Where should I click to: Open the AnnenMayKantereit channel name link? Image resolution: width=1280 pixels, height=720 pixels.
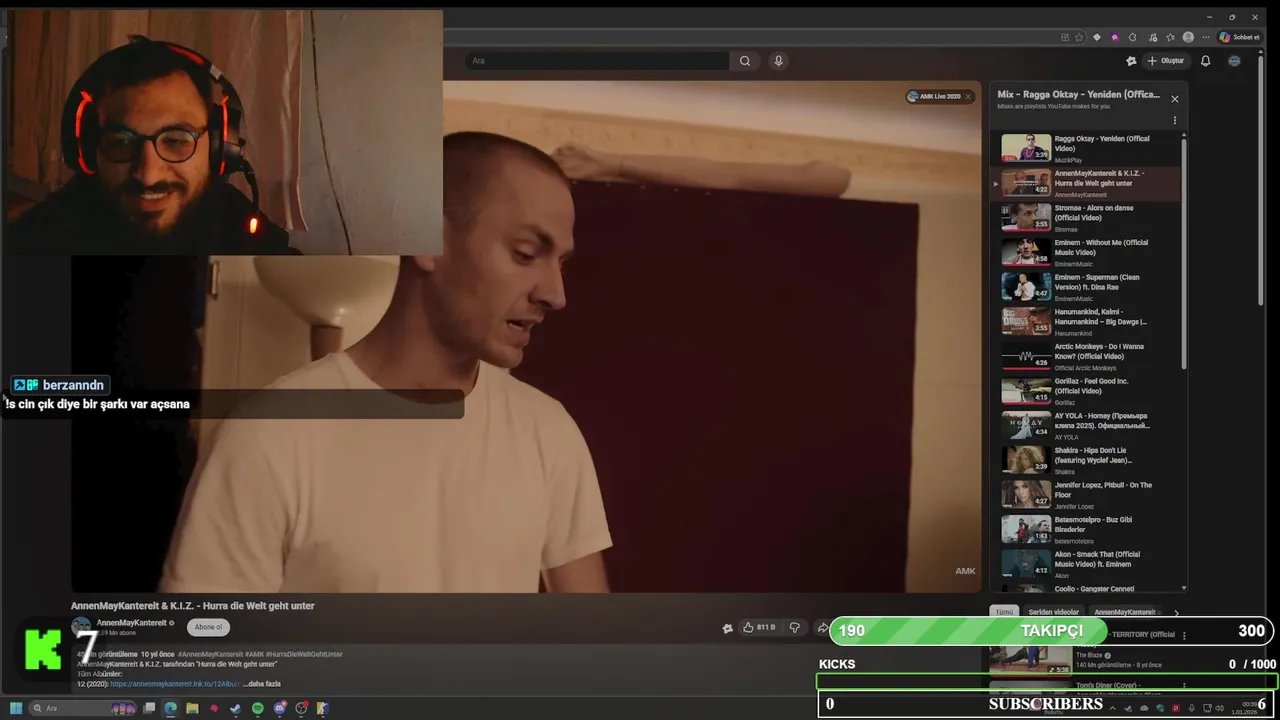tap(131, 623)
